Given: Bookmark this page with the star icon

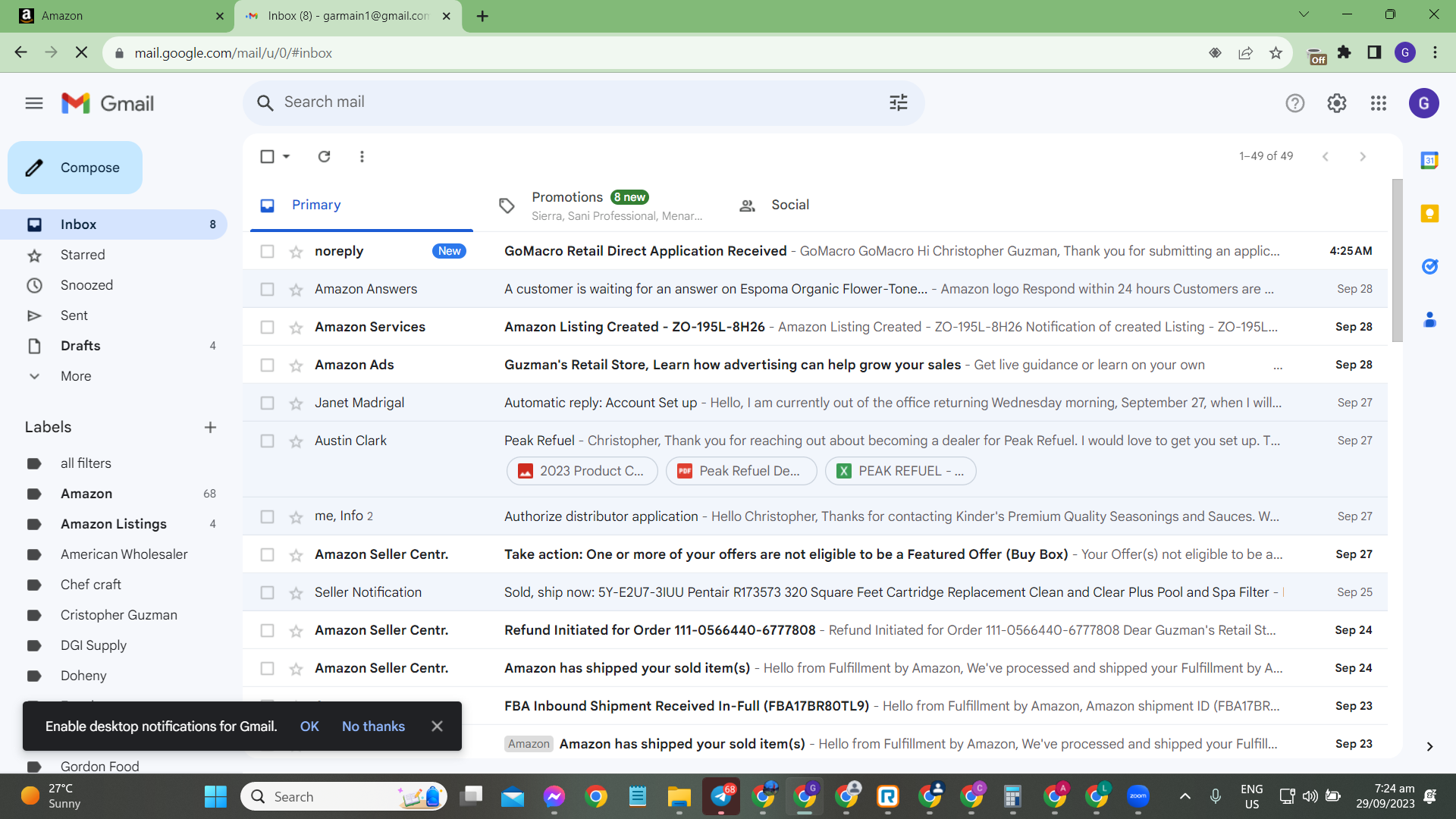Looking at the screenshot, I should pyautogui.click(x=1276, y=52).
